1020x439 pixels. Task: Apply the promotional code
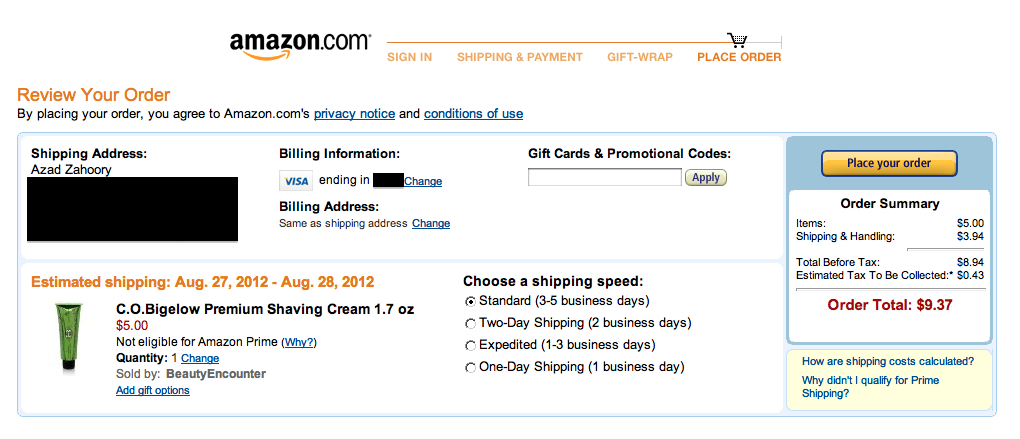[x=705, y=177]
